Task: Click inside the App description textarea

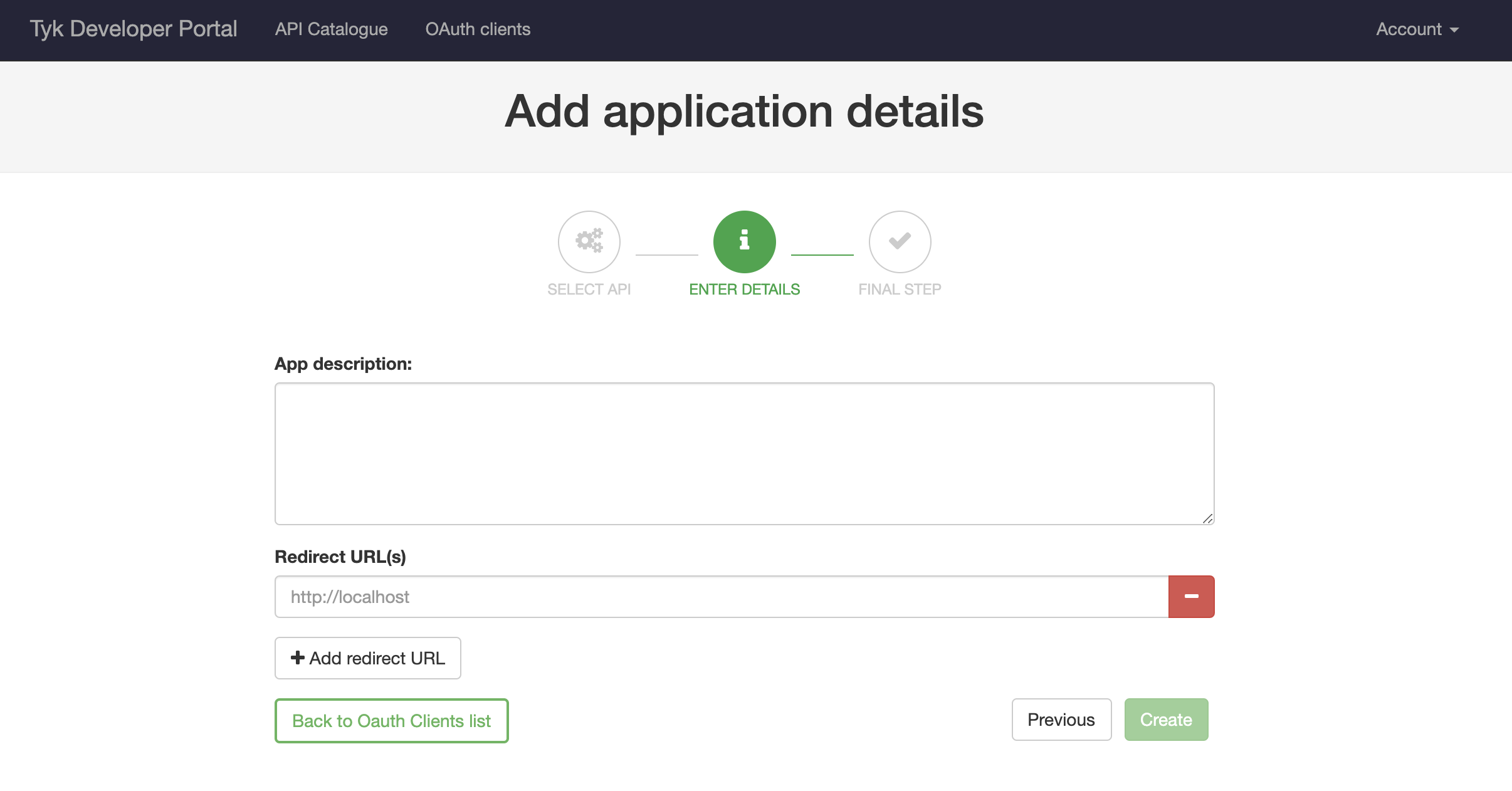Action: (x=744, y=453)
